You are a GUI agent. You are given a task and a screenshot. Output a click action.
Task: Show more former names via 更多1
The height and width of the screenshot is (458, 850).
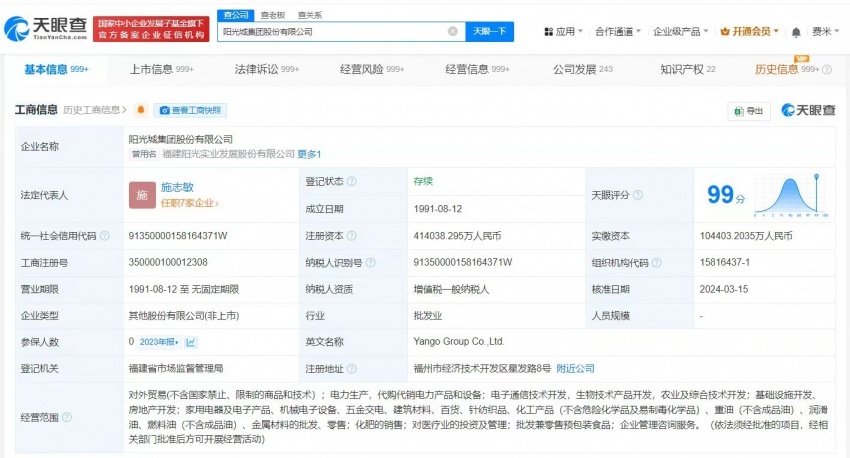coord(309,154)
